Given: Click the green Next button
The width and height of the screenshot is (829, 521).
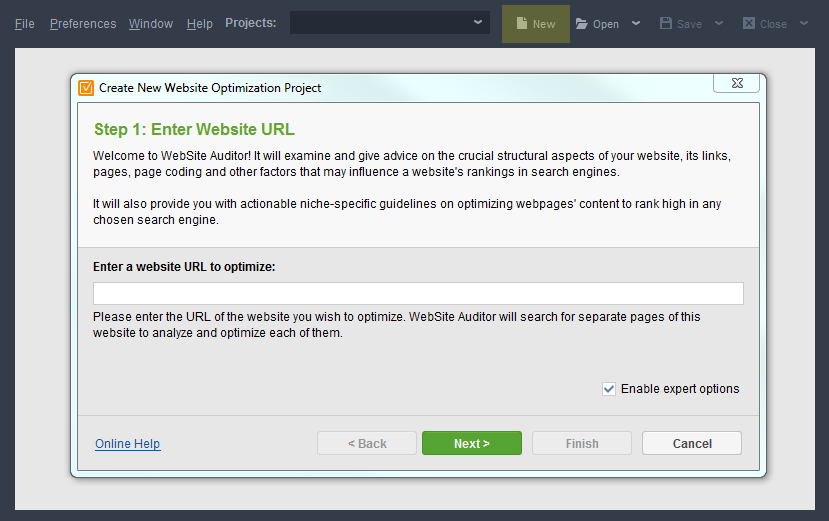Looking at the screenshot, I should pyautogui.click(x=472, y=443).
